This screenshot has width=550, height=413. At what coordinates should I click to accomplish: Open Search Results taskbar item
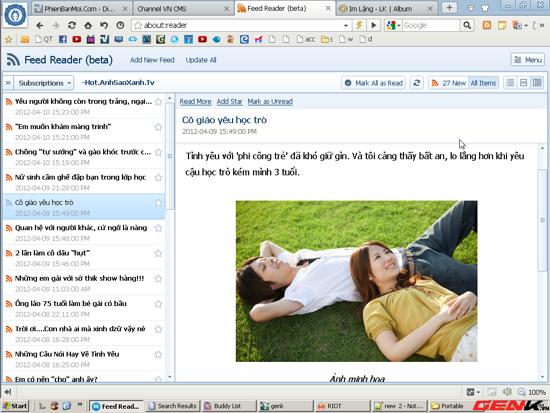click(x=173, y=406)
